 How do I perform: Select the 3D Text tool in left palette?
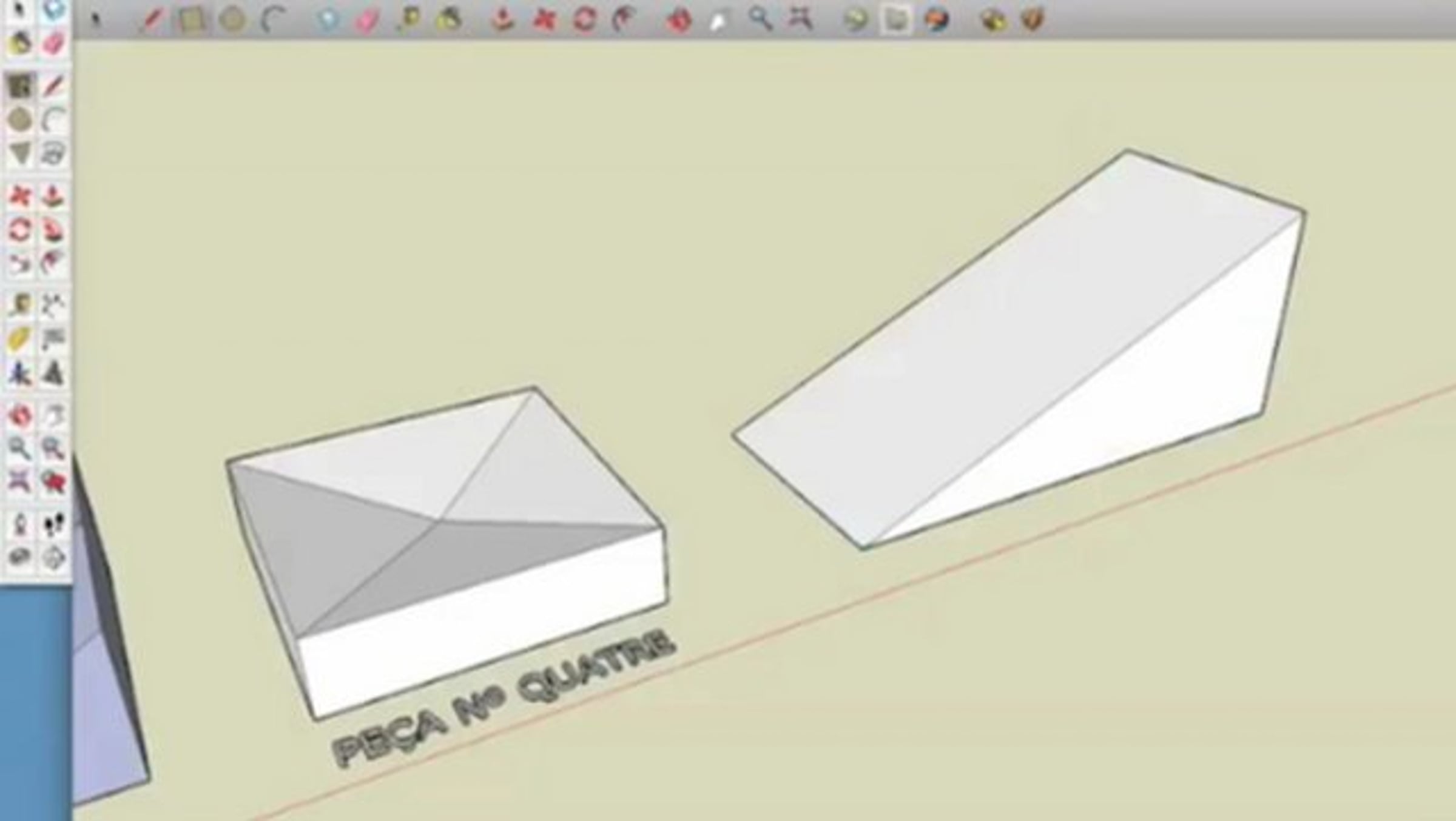[53, 373]
